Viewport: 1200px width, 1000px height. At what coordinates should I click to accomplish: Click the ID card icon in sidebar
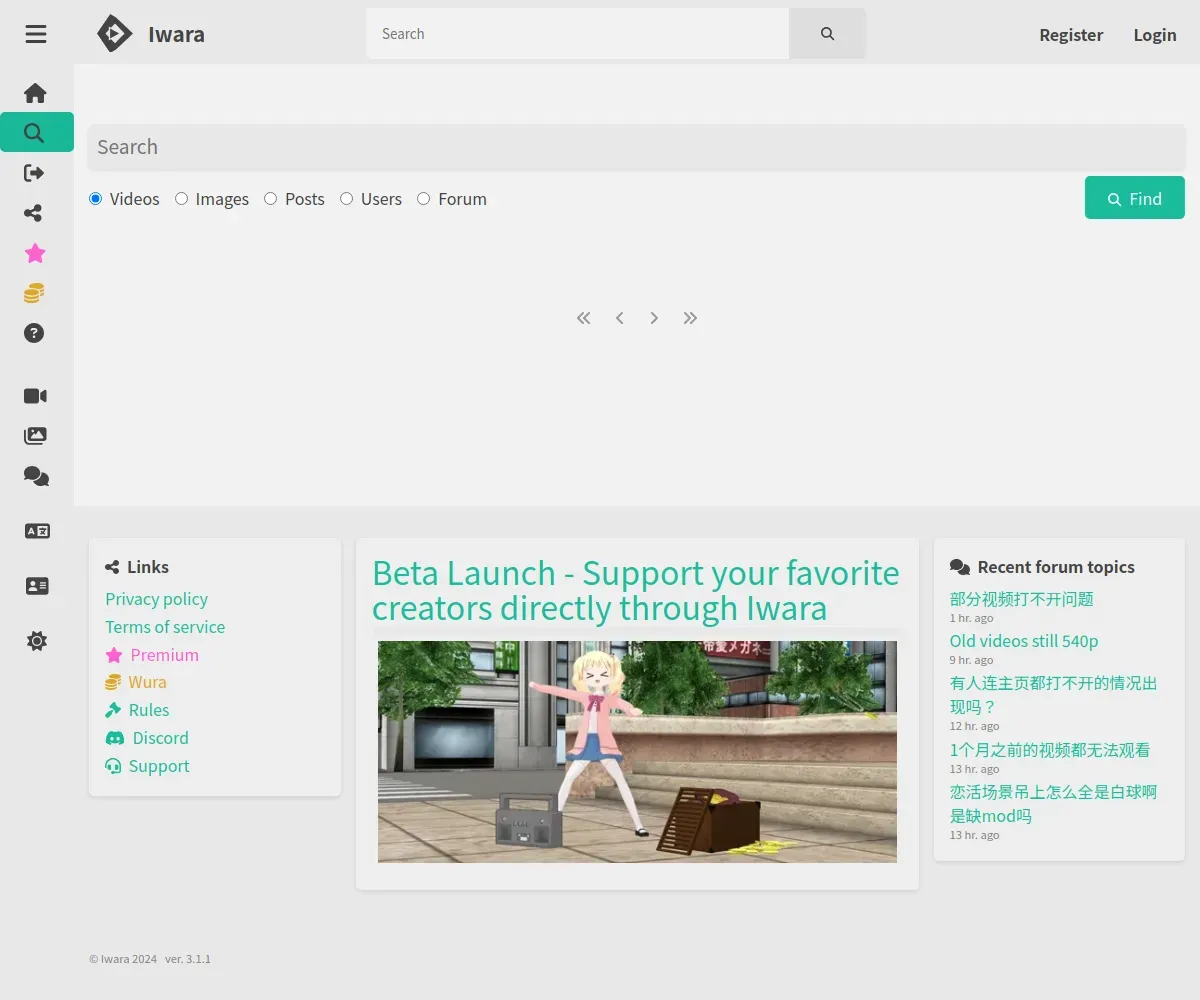[x=37, y=586]
